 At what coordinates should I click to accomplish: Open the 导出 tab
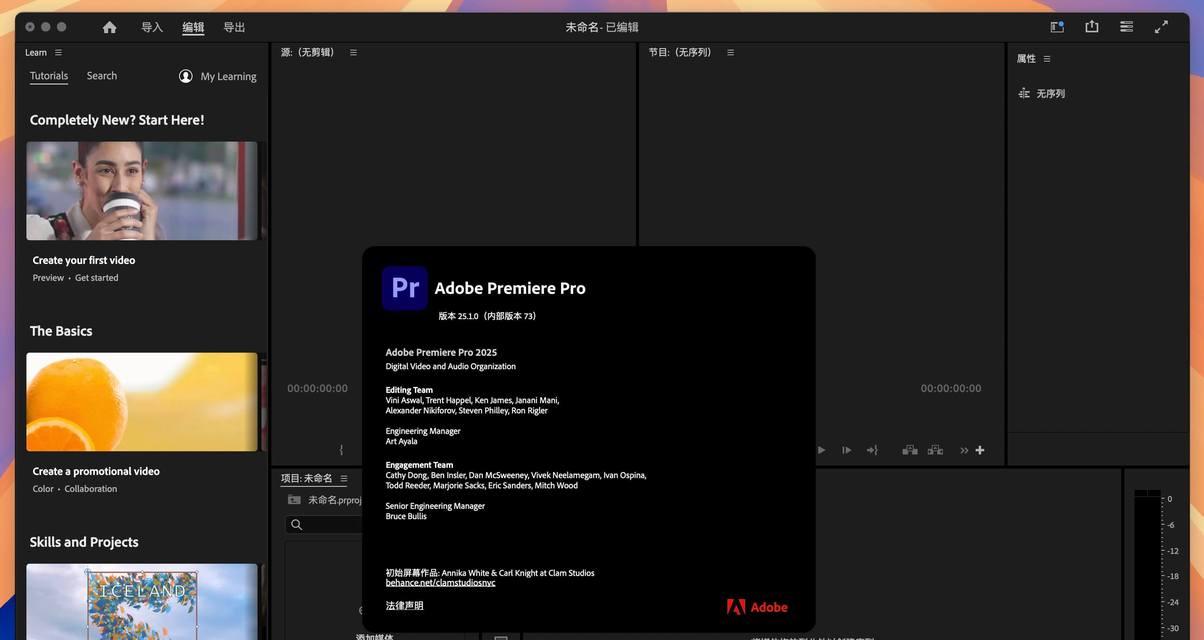point(234,27)
